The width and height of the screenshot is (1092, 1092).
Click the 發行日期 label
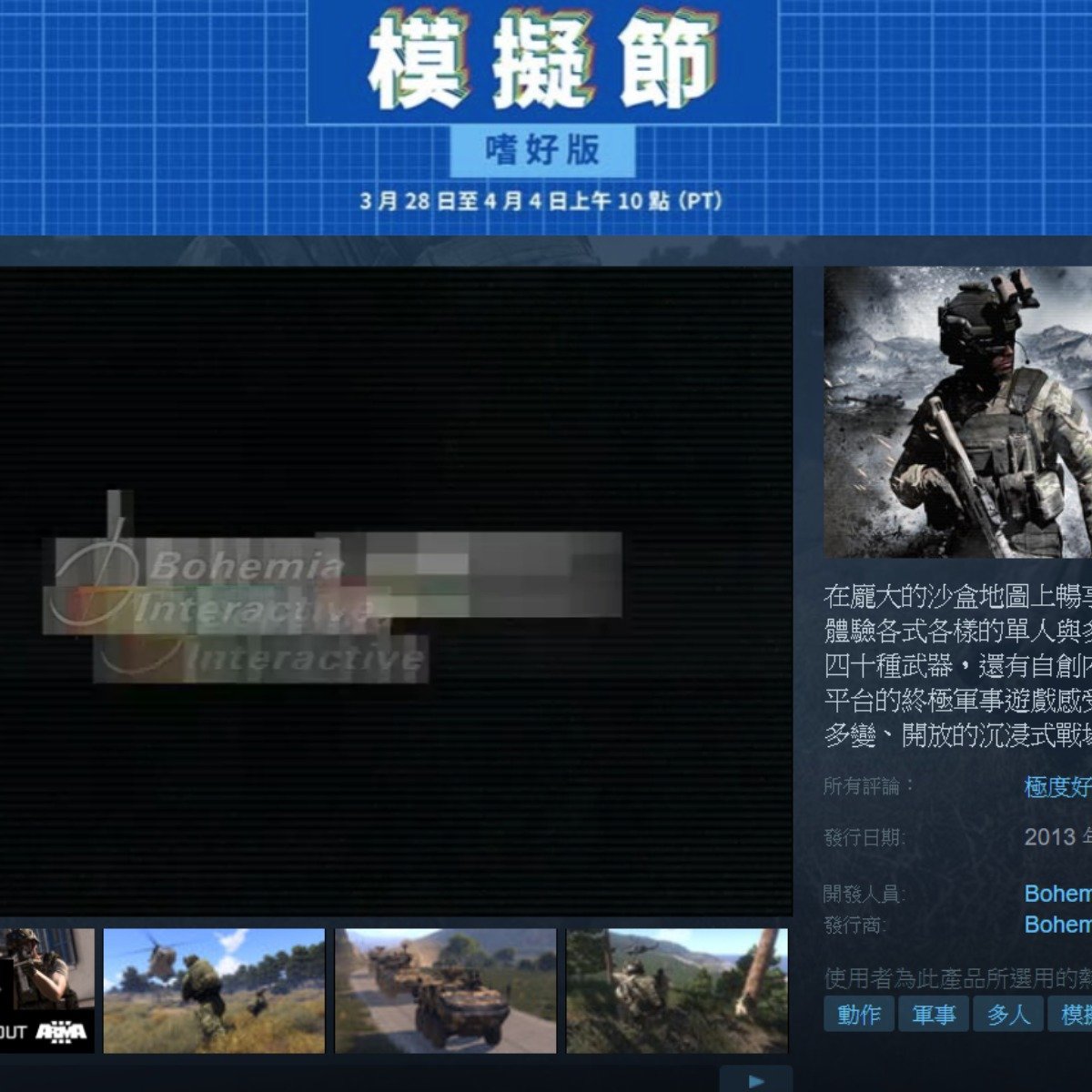864,838
